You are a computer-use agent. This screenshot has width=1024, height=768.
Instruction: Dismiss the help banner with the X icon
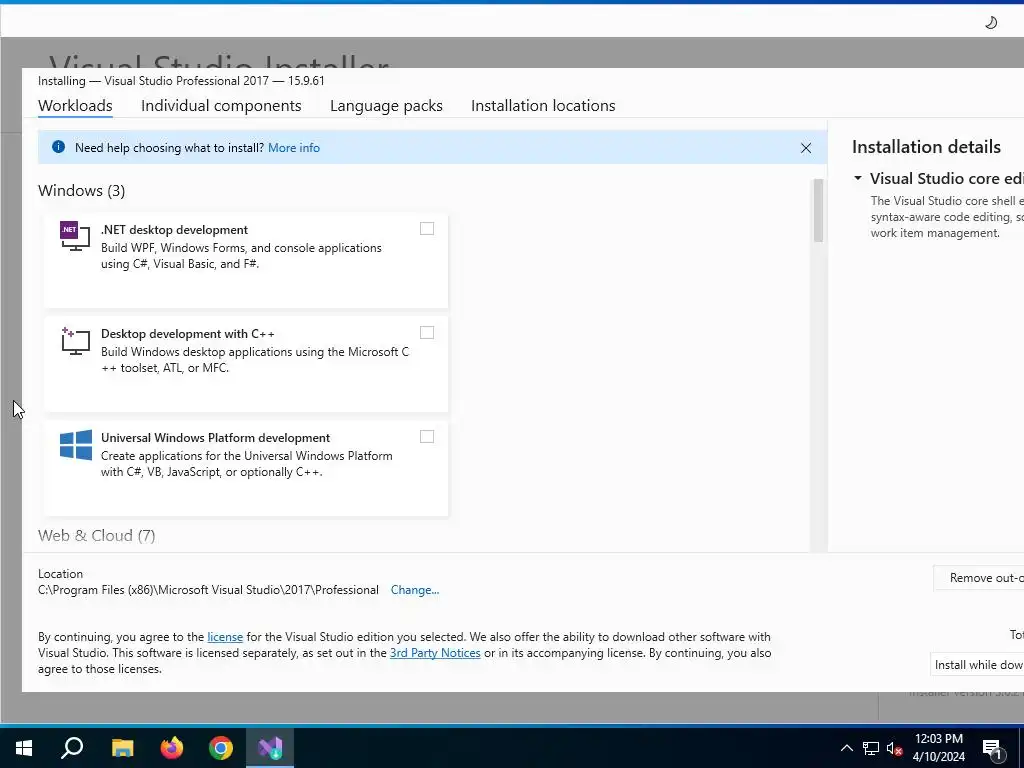tap(806, 148)
